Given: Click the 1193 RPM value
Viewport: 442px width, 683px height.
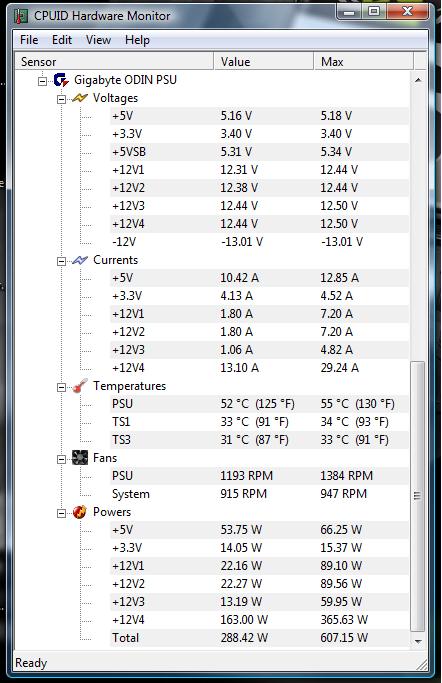Looking at the screenshot, I should coord(246,476).
